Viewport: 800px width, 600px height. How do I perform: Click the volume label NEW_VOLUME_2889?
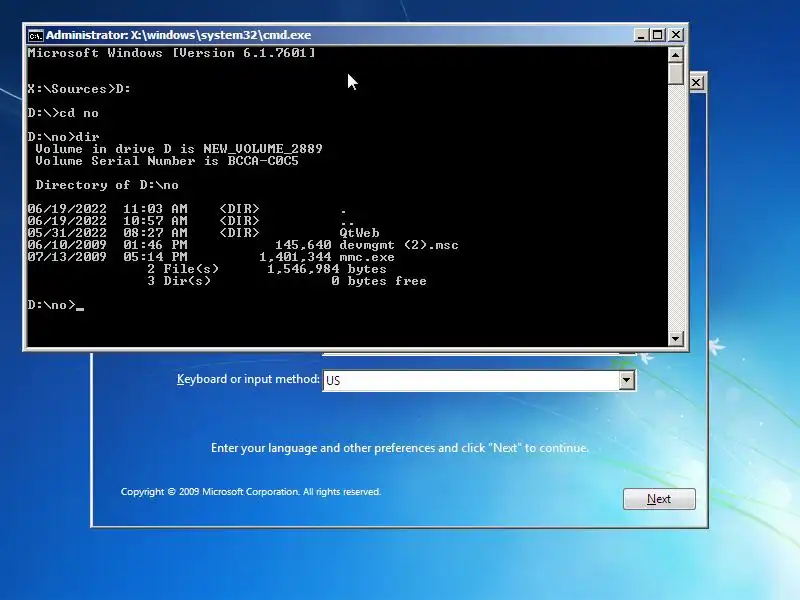(x=263, y=149)
